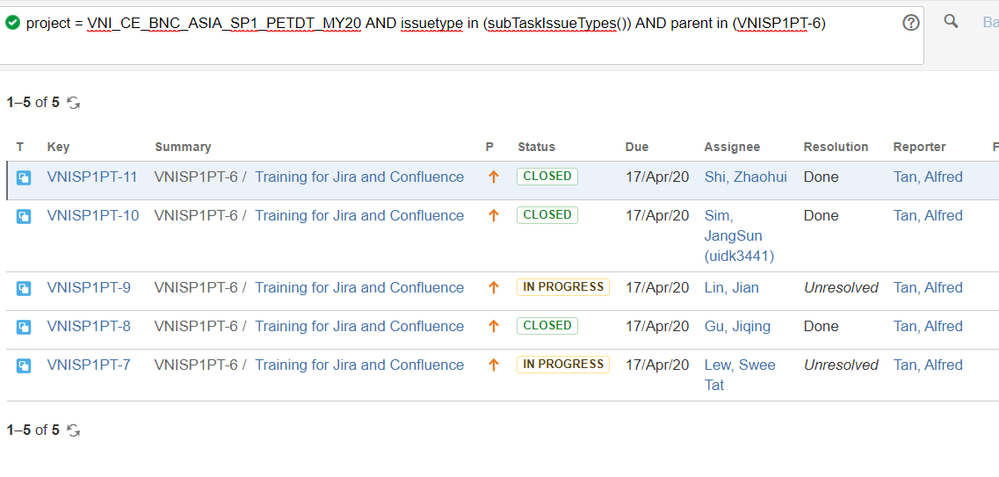Open assignee Lin, Jian profile link
The height and width of the screenshot is (477, 999).
pos(731,288)
